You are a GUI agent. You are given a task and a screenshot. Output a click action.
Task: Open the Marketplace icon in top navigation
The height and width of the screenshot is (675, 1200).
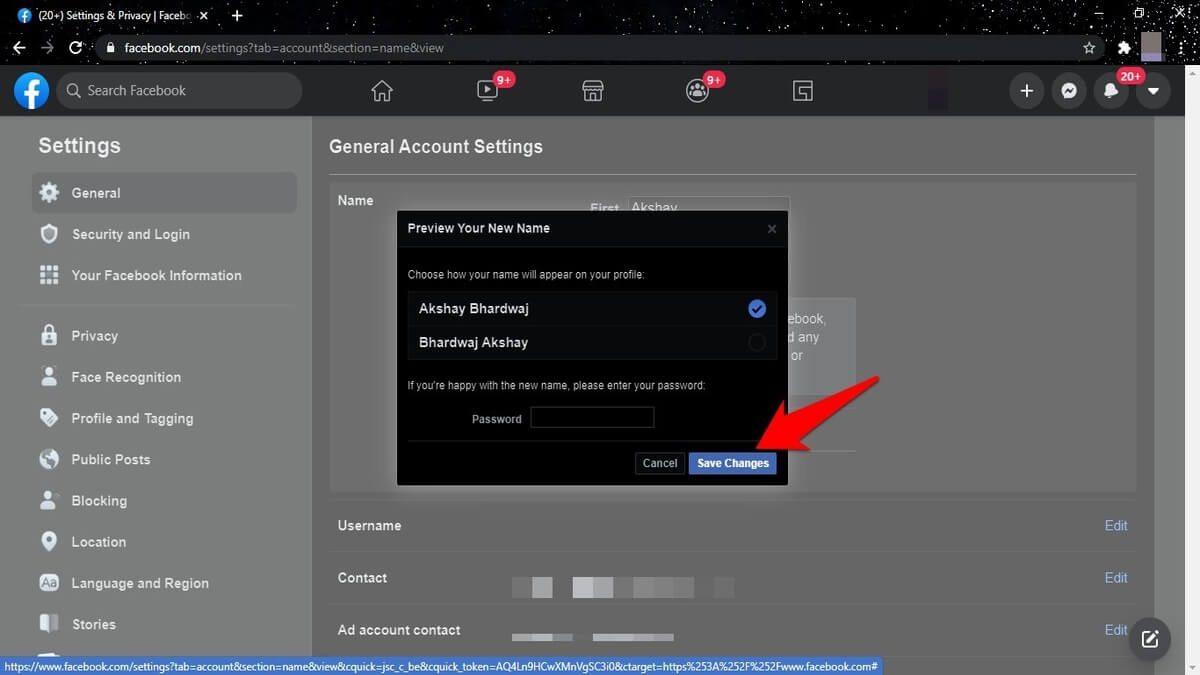(593, 91)
